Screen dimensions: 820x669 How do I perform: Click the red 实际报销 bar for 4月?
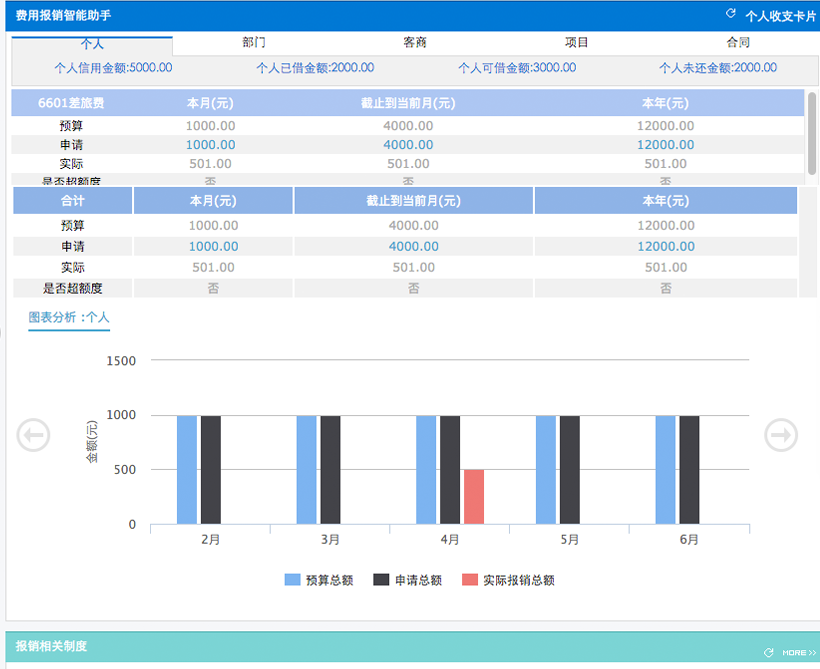pos(472,495)
